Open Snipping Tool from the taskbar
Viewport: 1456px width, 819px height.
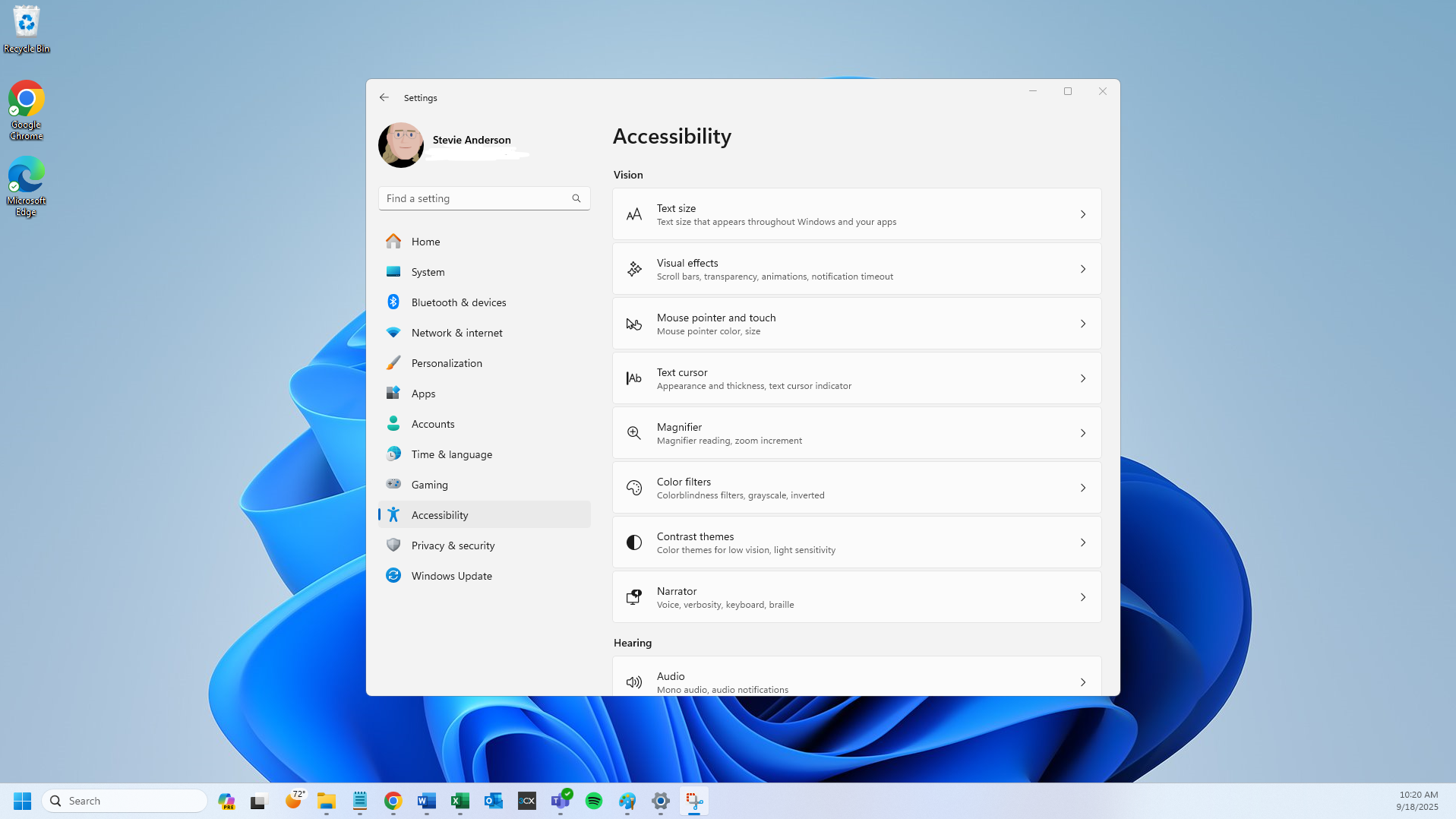[x=694, y=801]
